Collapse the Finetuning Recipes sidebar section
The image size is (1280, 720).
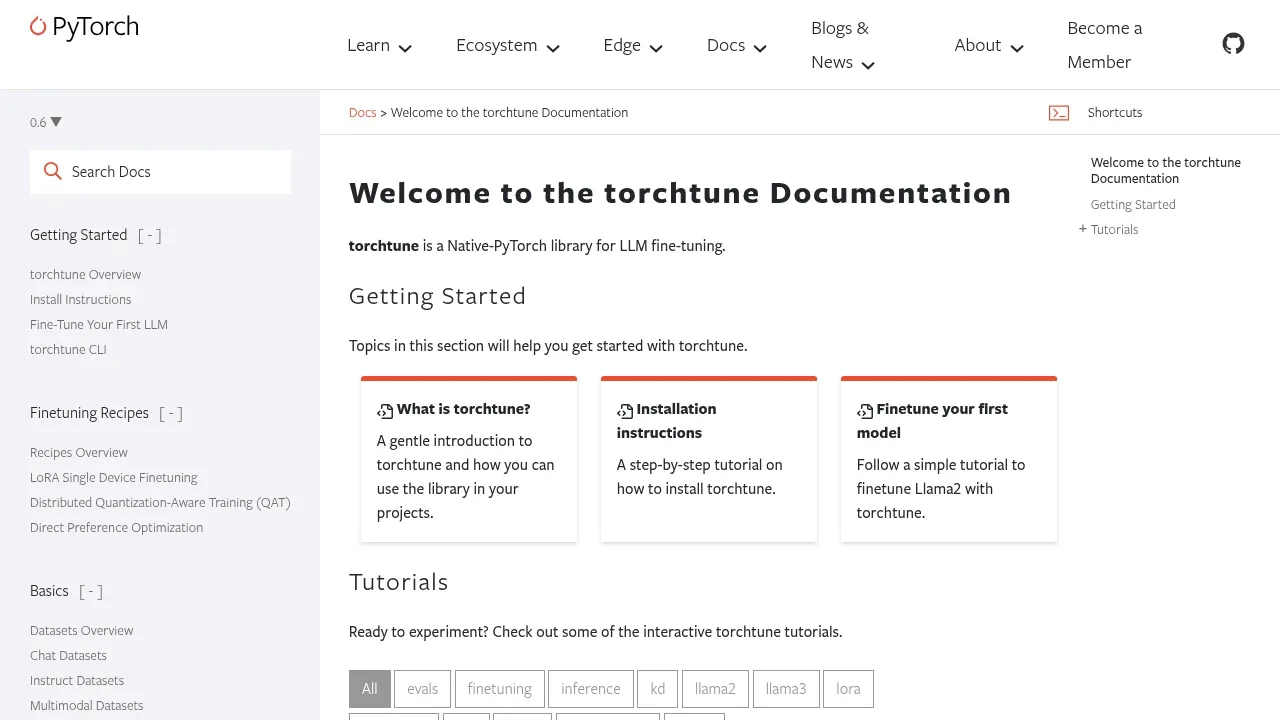pos(171,413)
